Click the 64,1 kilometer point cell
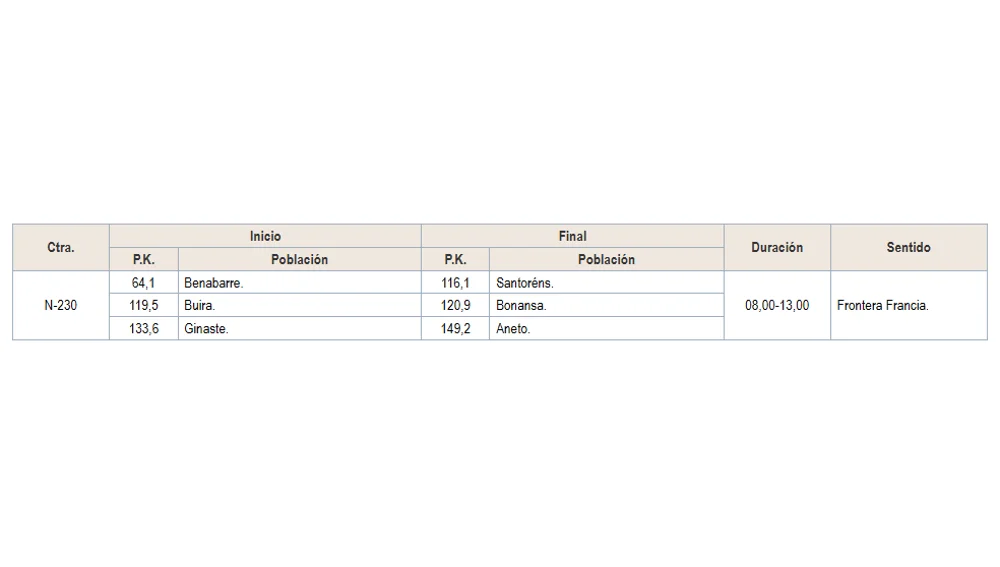 tap(144, 283)
